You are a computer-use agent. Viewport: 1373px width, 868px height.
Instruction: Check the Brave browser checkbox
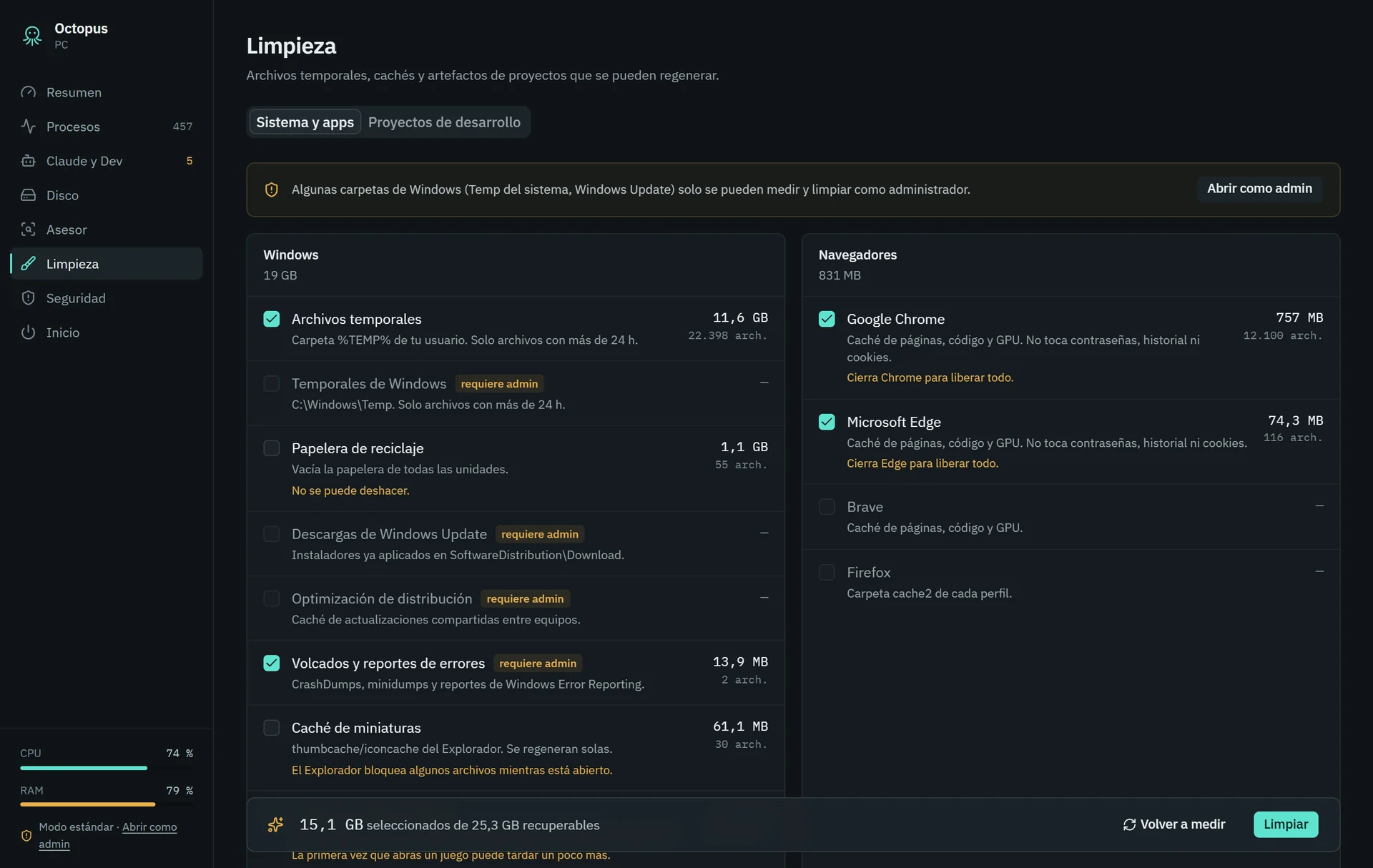click(x=827, y=507)
